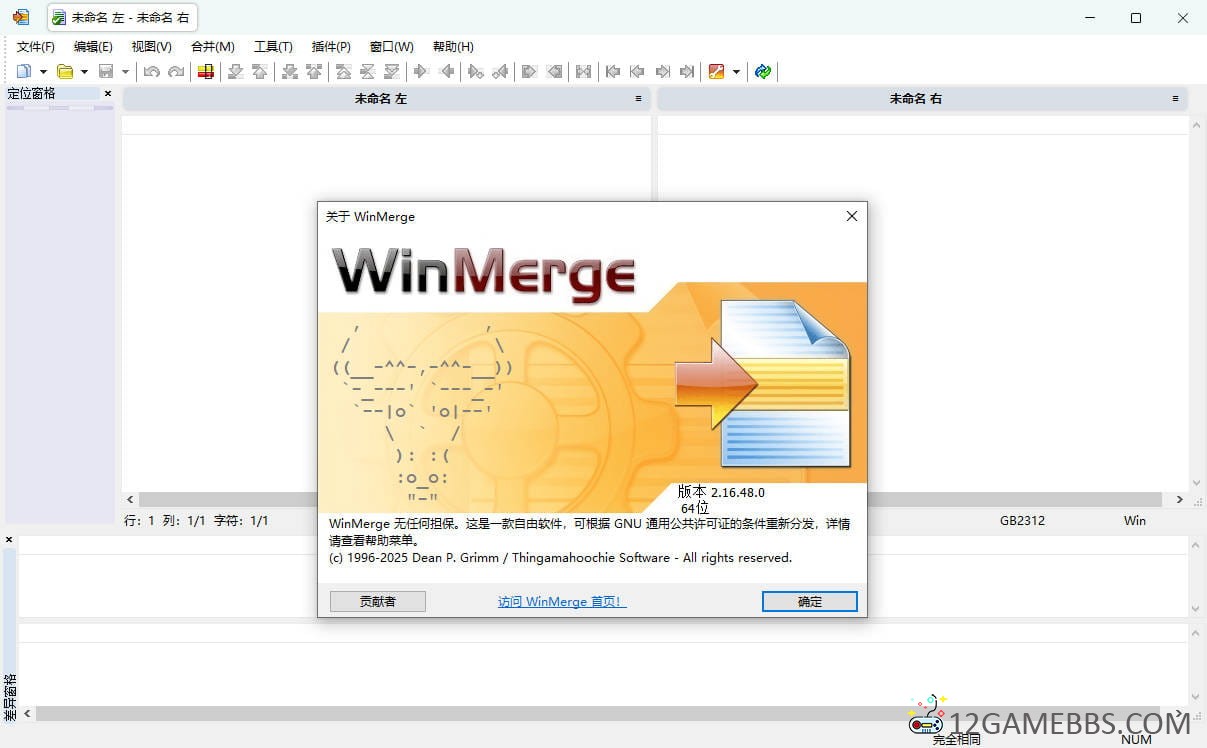Click the Previous Conflict toolbar icon
This screenshot has height=748, width=1207.
[x=314, y=71]
